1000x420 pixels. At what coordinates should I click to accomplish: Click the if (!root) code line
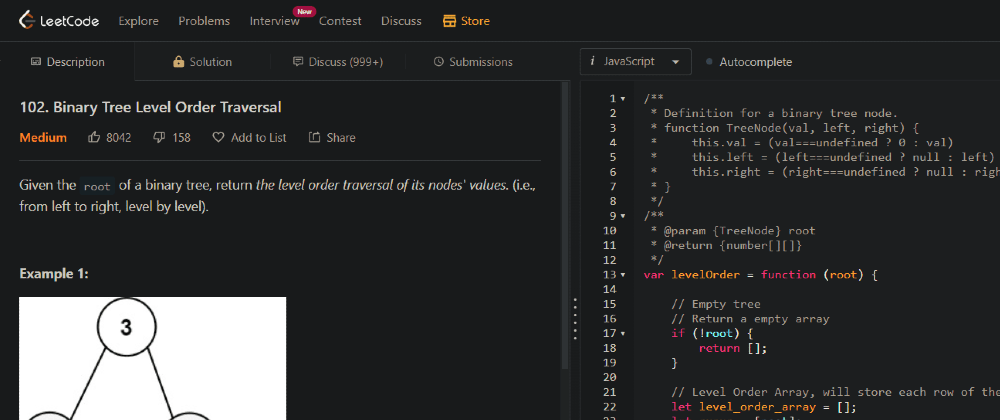(x=712, y=333)
